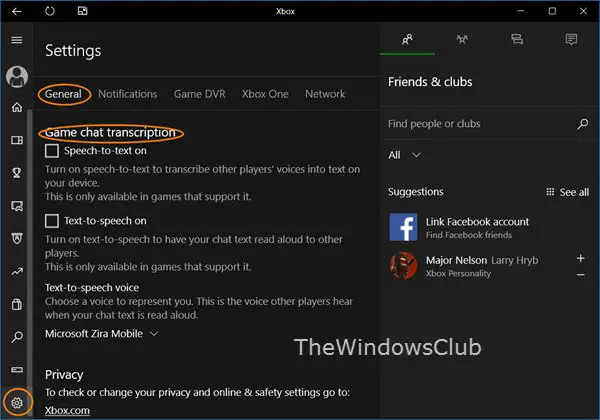Maximize the Xbox window

click(x=552, y=11)
